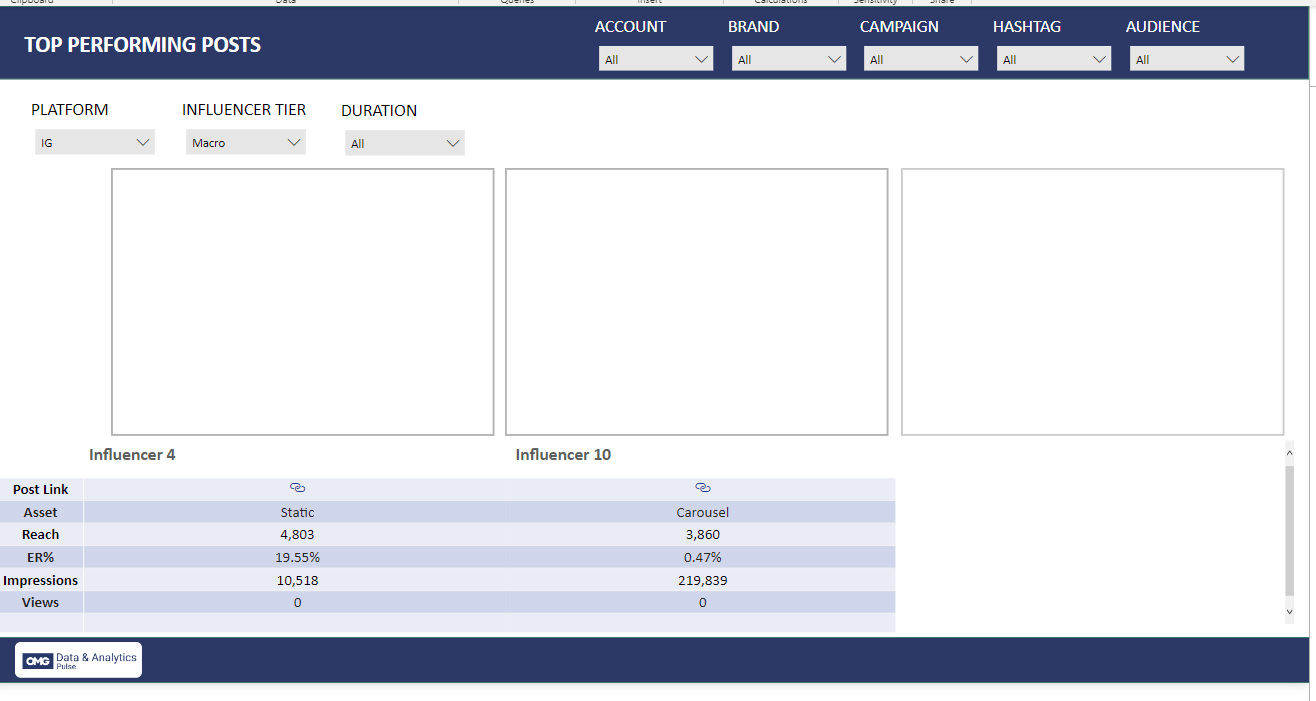The height and width of the screenshot is (701, 1316).
Task: Click the scroll up arrow of table scrollbar
Action: [x=1289, y=453]
